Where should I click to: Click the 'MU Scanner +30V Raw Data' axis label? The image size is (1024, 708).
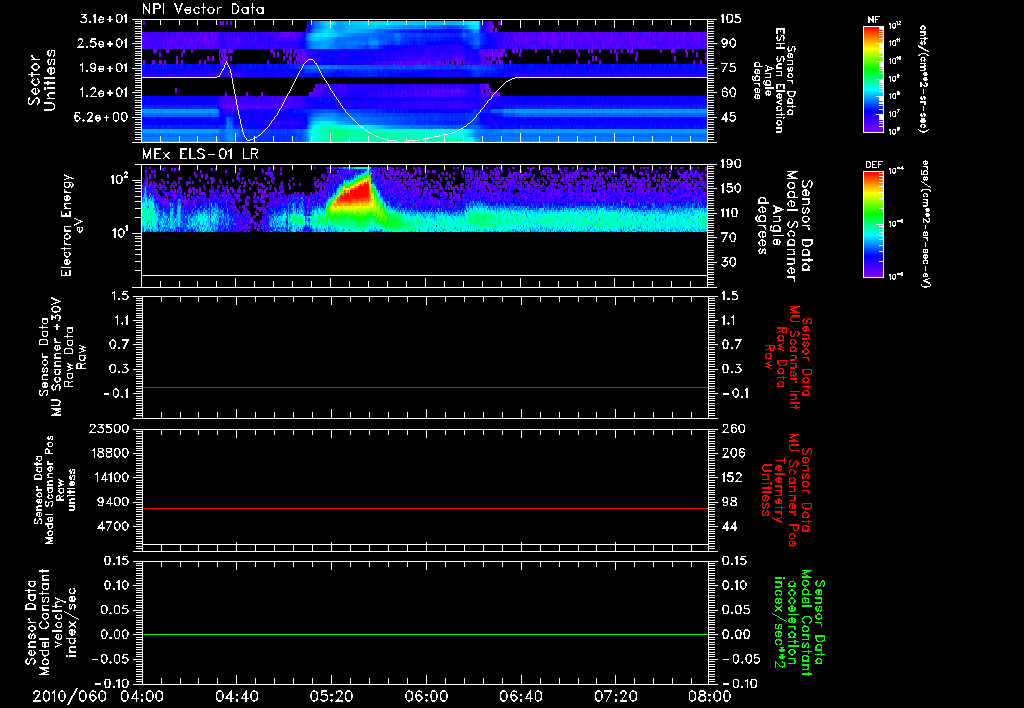pyautogui.click(x=62, y=357)
